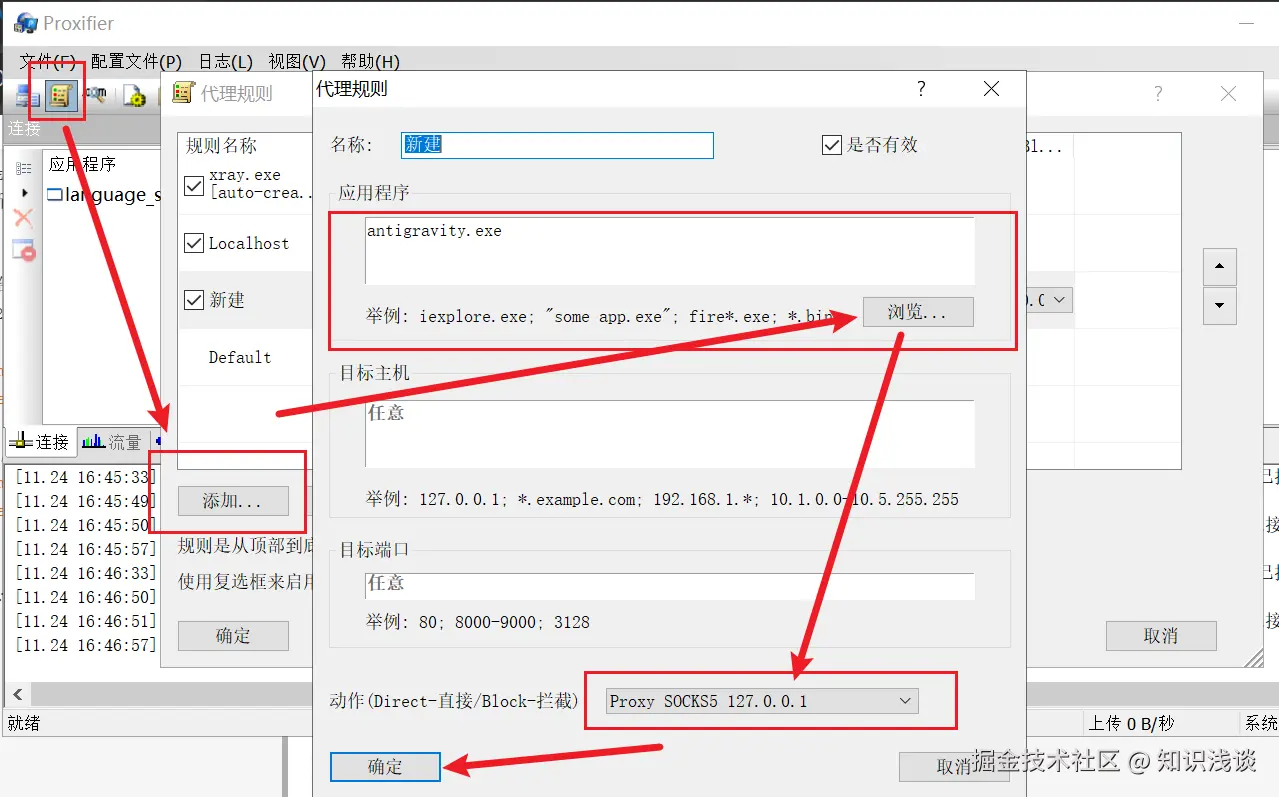Switch to the 流量 tab
Image resolution: width=1279 pixels, height=797 pixels.
tap(112, 441)
